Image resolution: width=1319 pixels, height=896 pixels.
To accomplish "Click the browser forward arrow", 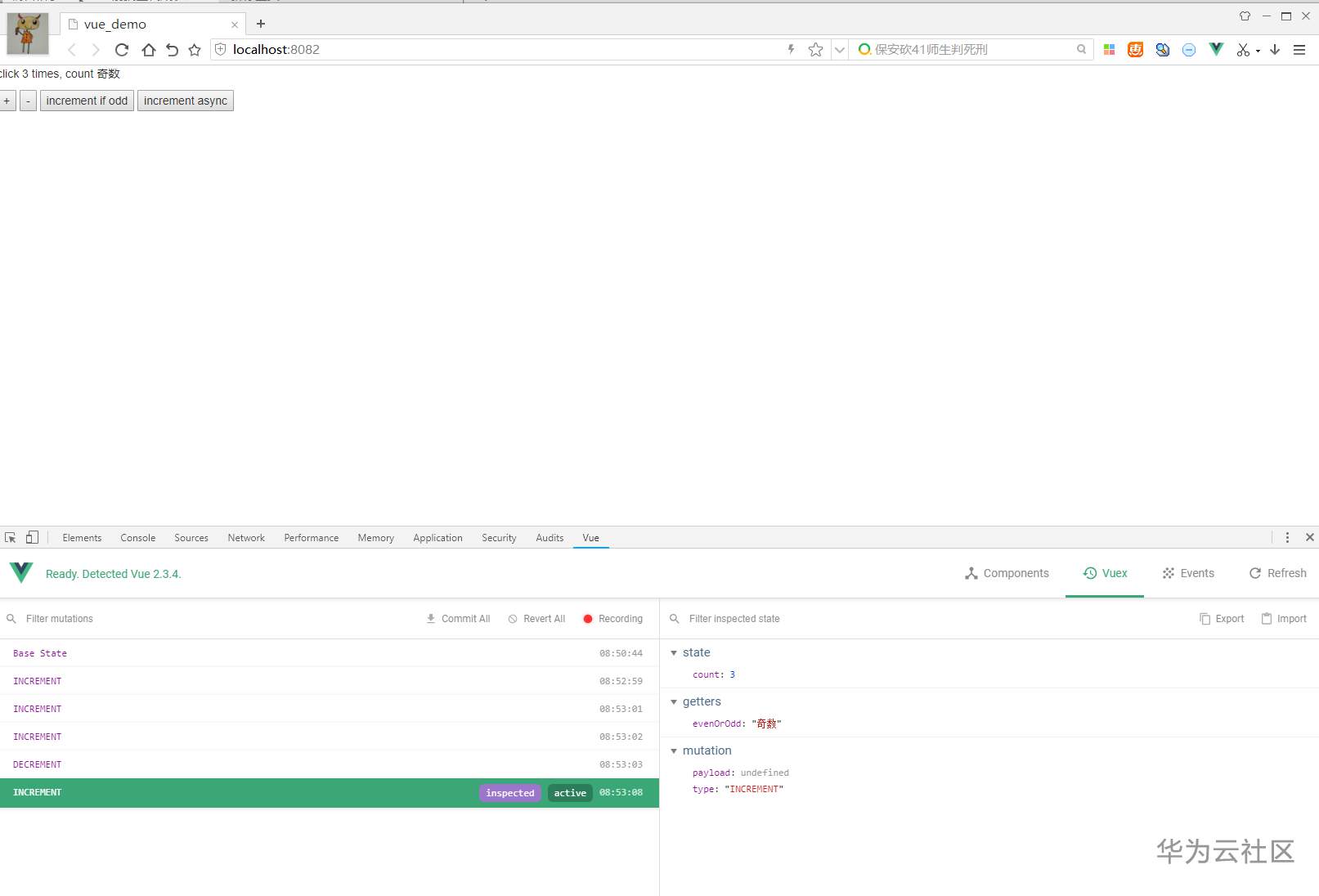I will [x=96, y=50].
